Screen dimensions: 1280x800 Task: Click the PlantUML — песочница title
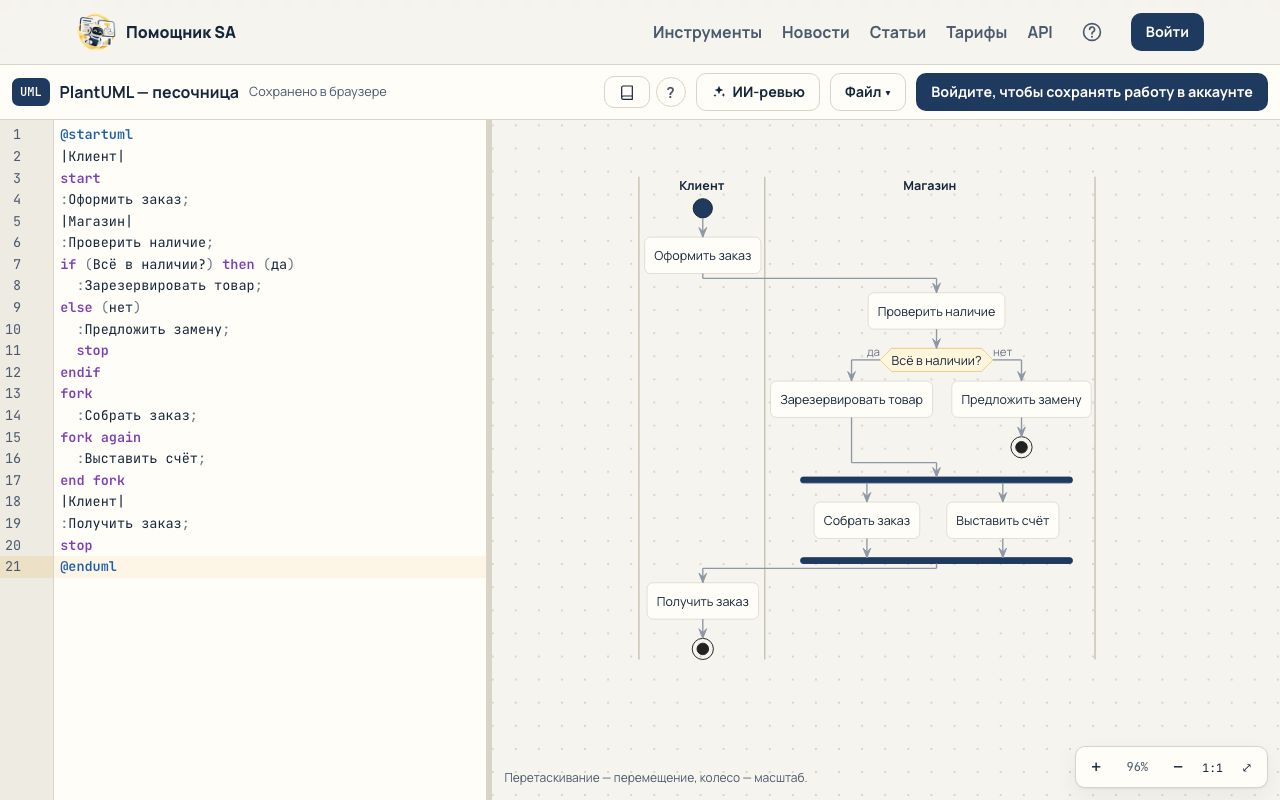tap(149, 92)
